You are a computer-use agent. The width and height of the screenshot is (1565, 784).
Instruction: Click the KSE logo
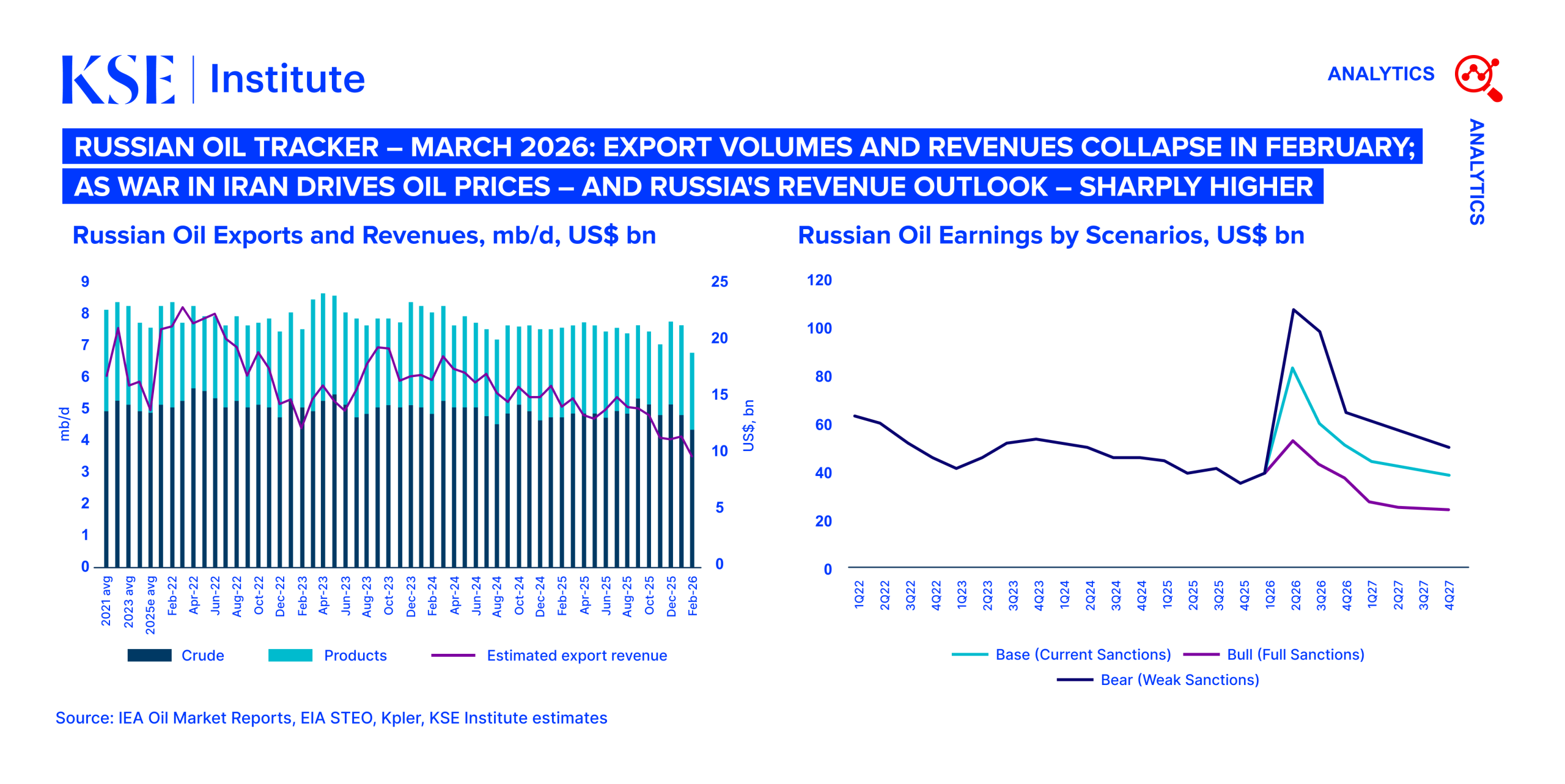click(118, 79)
